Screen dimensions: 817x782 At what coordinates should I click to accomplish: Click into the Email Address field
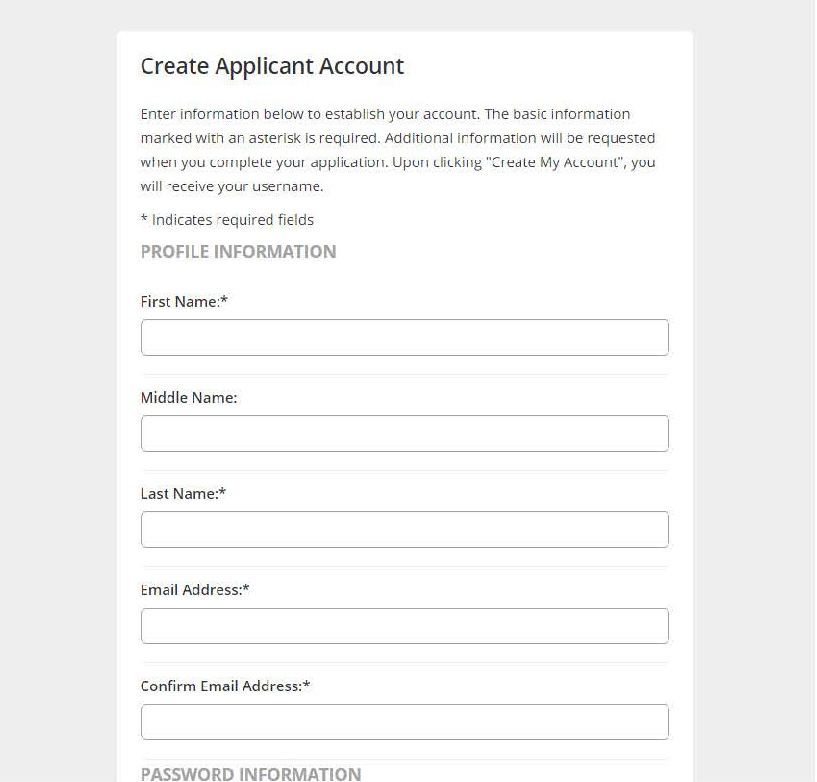(x=405, y=626)
